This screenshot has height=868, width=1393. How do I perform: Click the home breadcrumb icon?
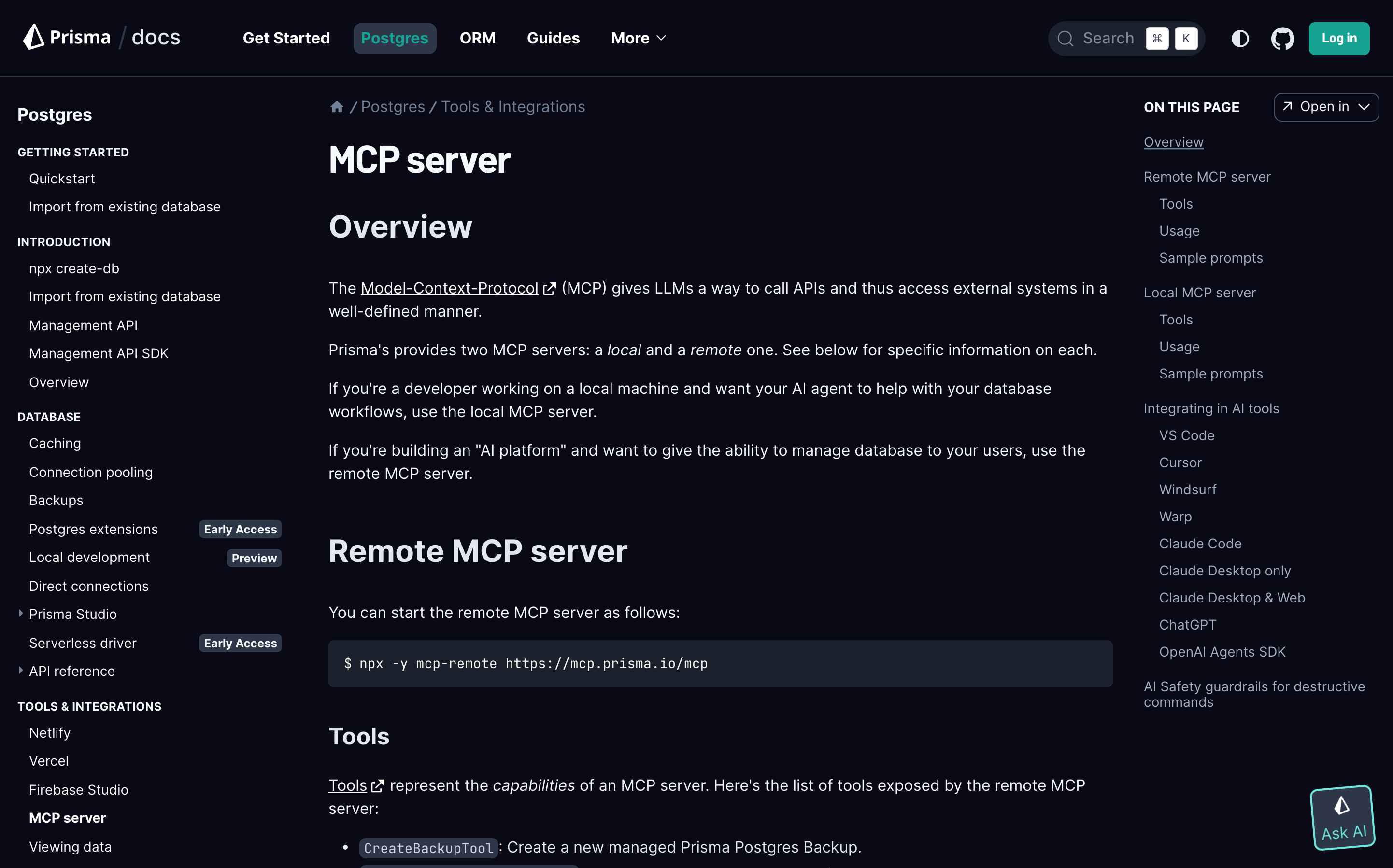(337, 107)
